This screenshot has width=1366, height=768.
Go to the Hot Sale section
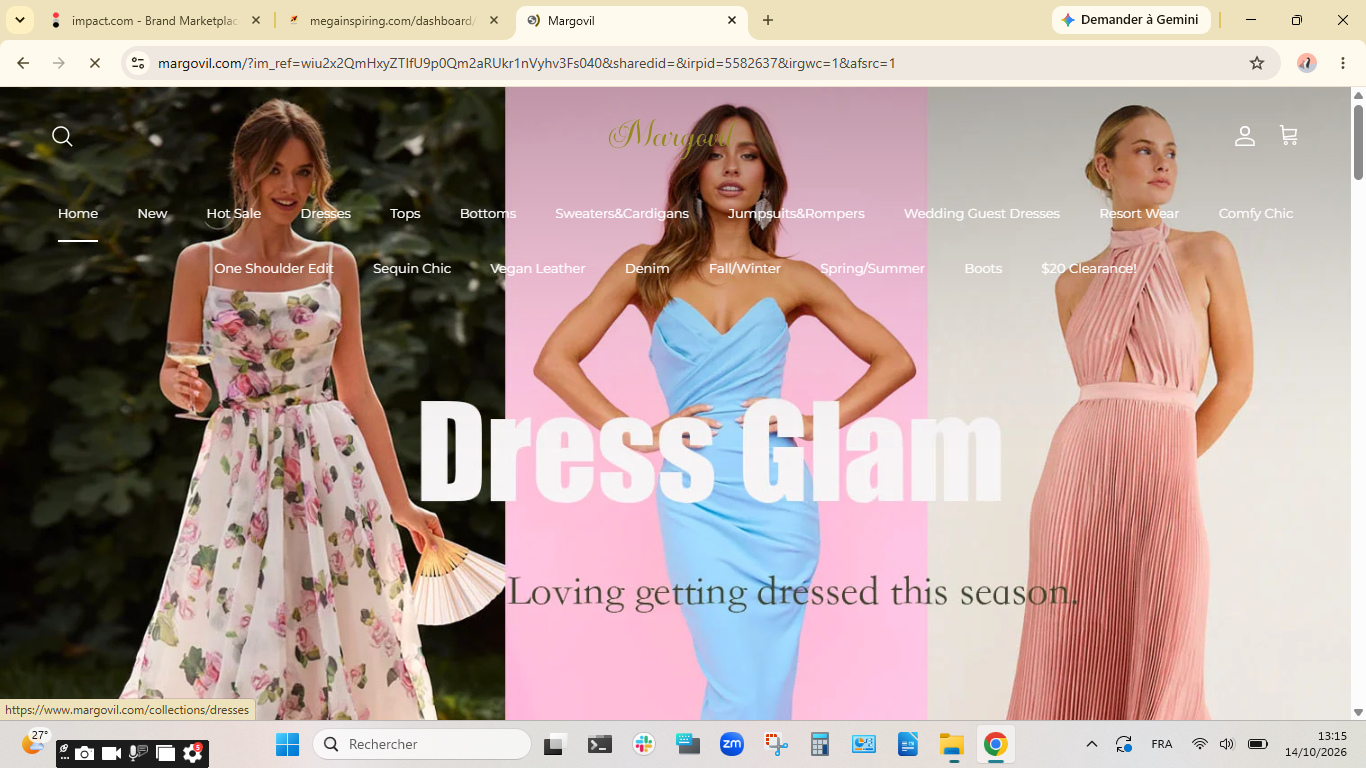tap(234, 214)
